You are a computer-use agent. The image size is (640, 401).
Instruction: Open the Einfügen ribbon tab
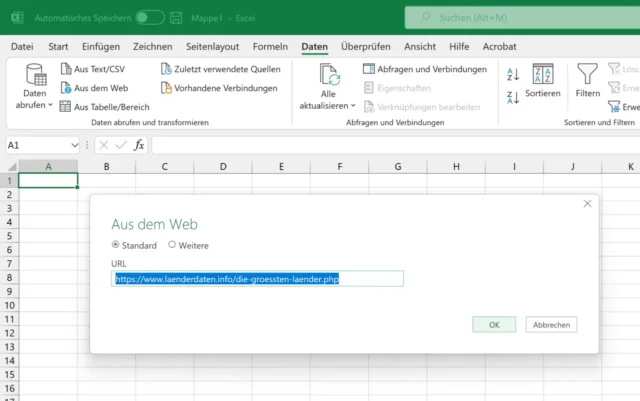coord(101,46)
